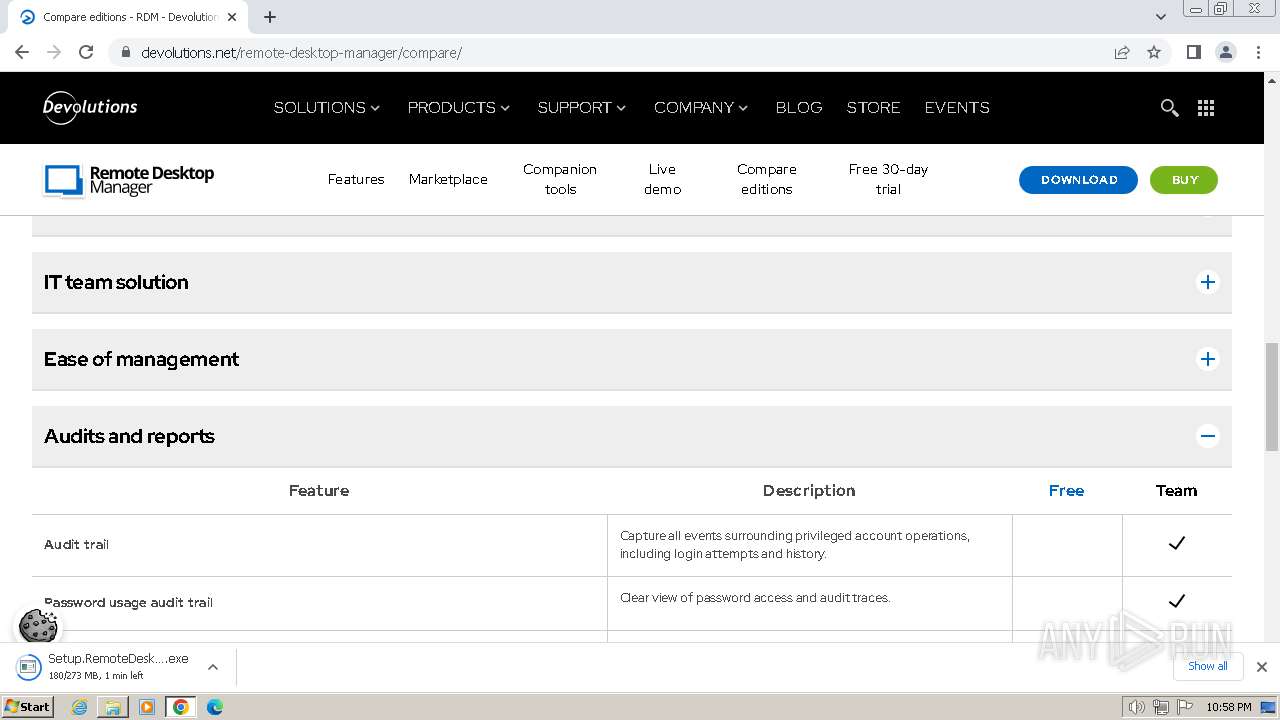Click the Remote Desktop Manager logo

(129, 180)
